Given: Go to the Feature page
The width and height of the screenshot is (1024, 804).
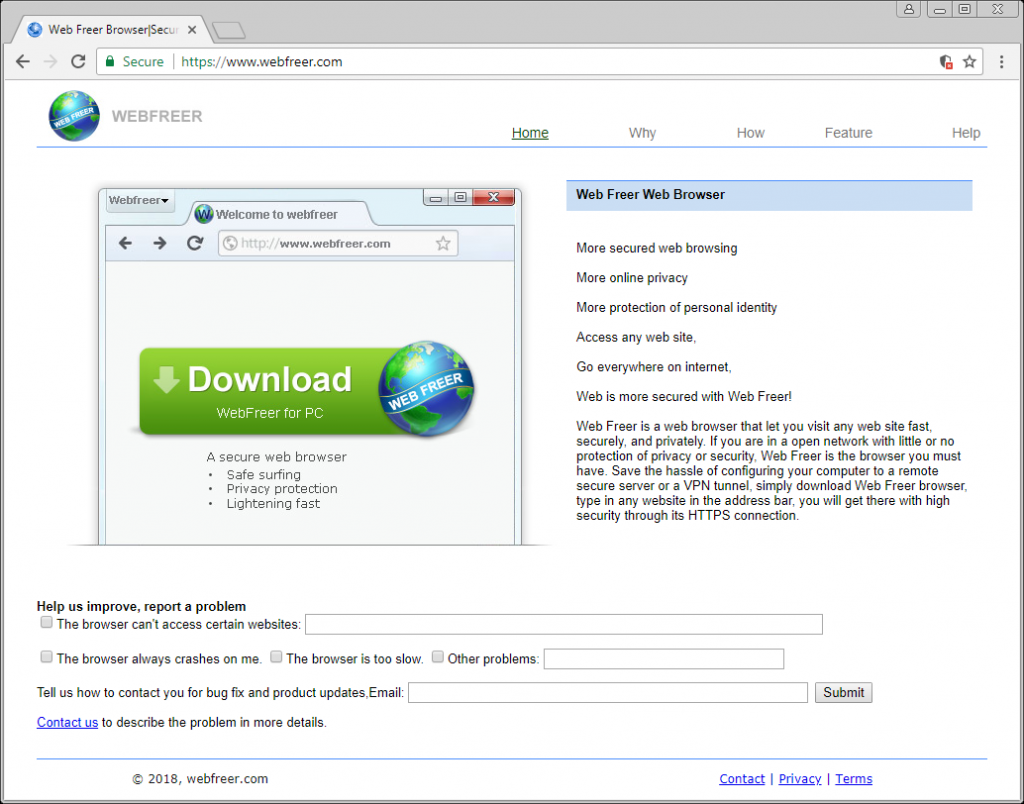Looking at the screenshot, I should [x=848, y=133].
